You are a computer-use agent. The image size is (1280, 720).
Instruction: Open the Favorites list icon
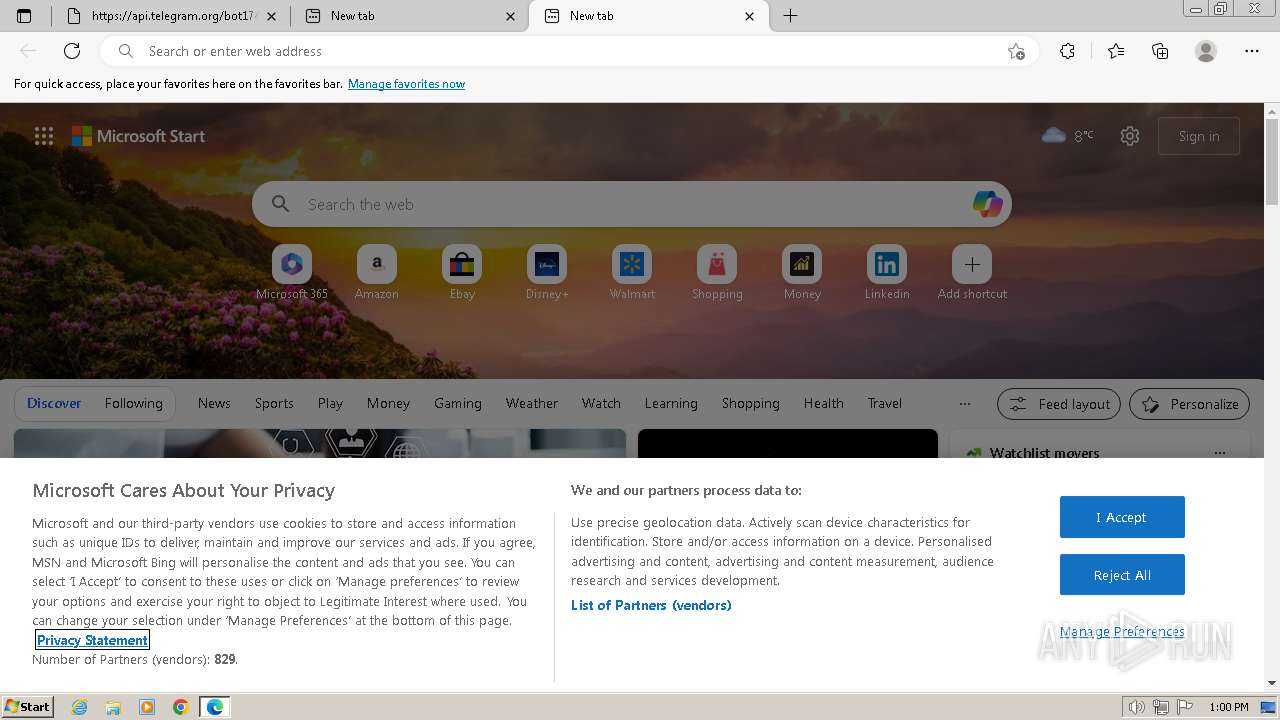(x=1116, y=51)
